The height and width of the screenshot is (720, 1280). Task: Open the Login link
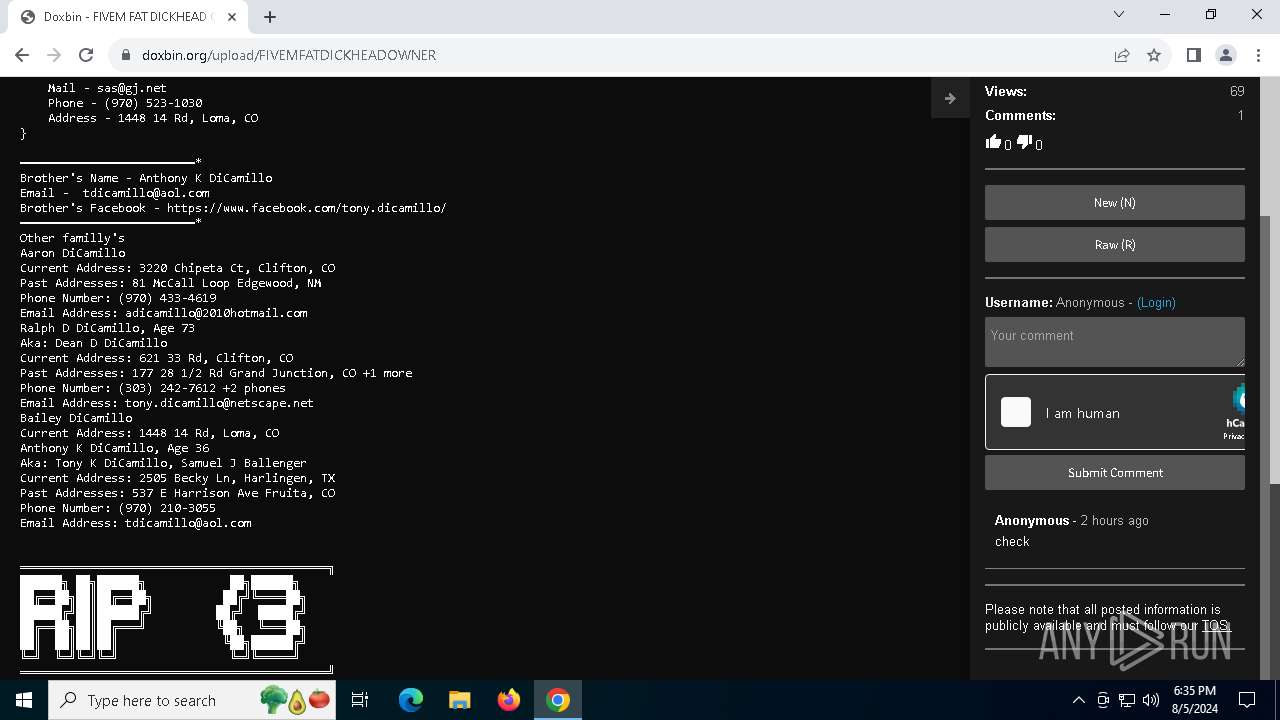tap(1156, 302)
